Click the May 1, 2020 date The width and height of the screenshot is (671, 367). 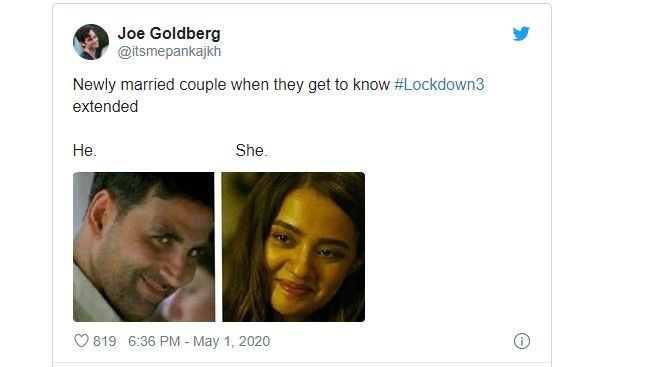232,341
